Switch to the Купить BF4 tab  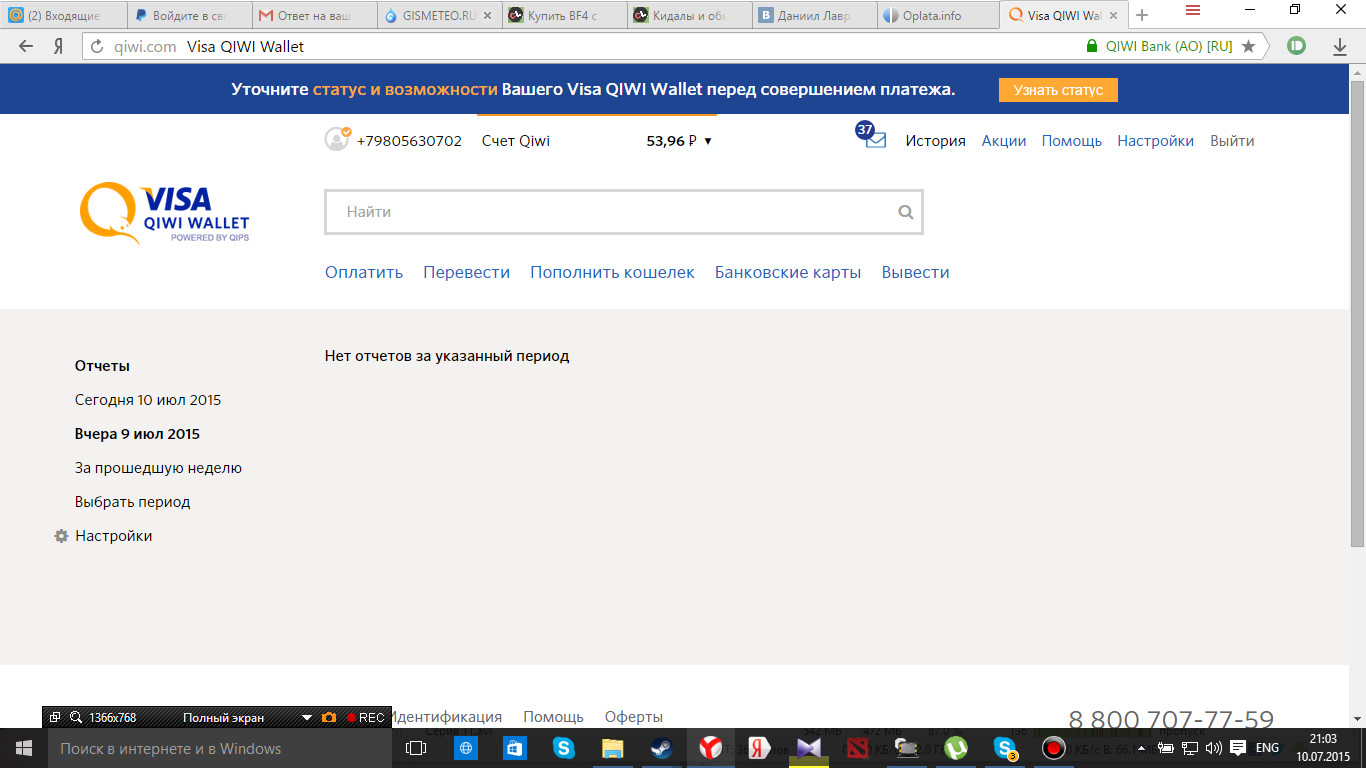[x=565, y=15]
